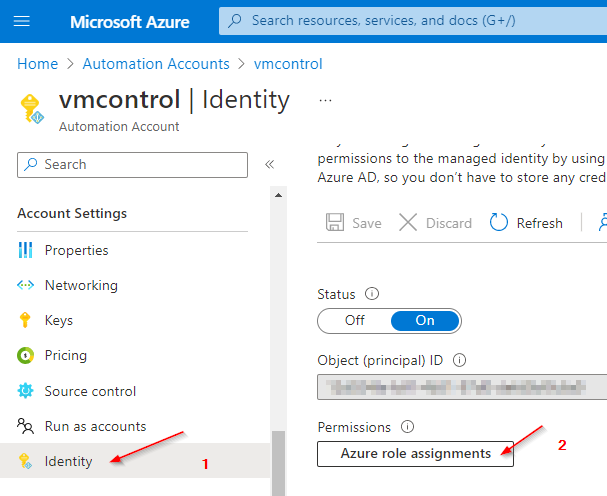The height and width of the screenshot is (496, 607).
Task: Switch managed identity status to Off
Action: (355, 321)
